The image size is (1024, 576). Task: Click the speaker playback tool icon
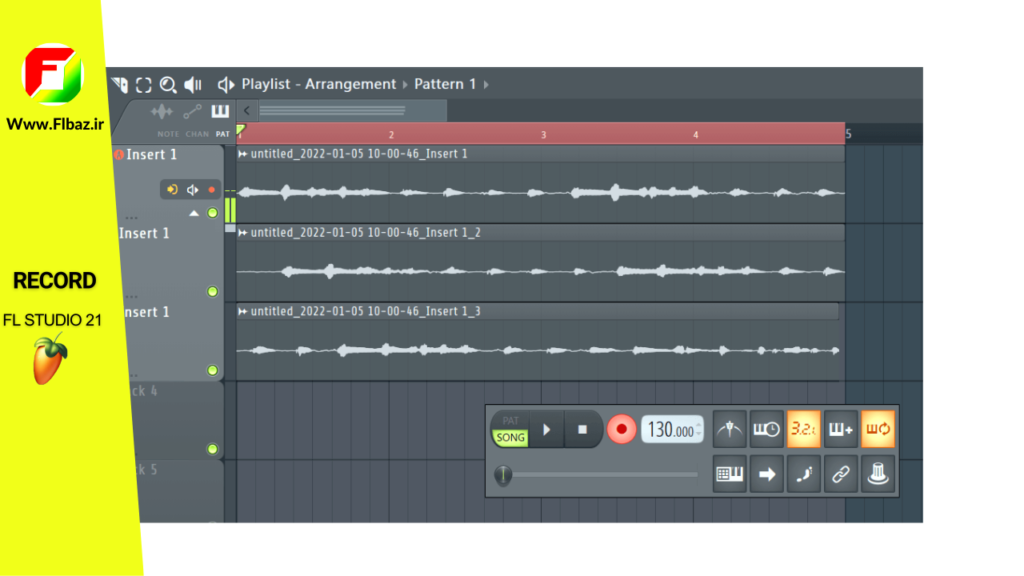click(x=193, y=84)
